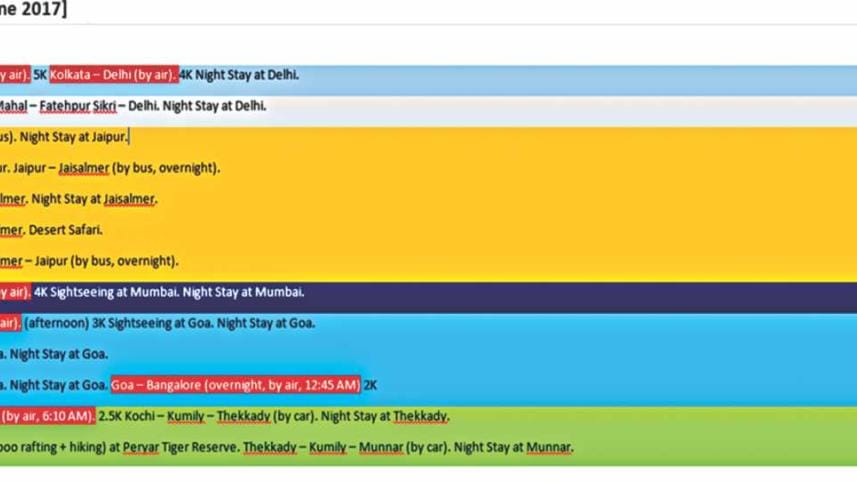The height and width of the screenshot is (482, 857).
Task: Click the red highlighted "(by air, 6:10 AM)" text
Action: coord(47,416)
